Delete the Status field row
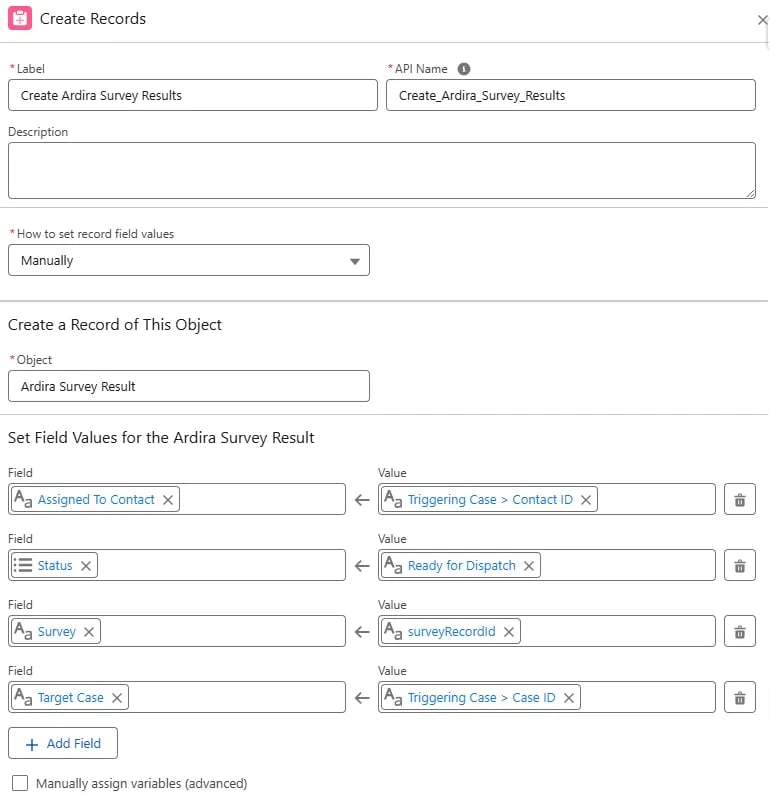Screen dimensions: 770x803 click(739, 565)
